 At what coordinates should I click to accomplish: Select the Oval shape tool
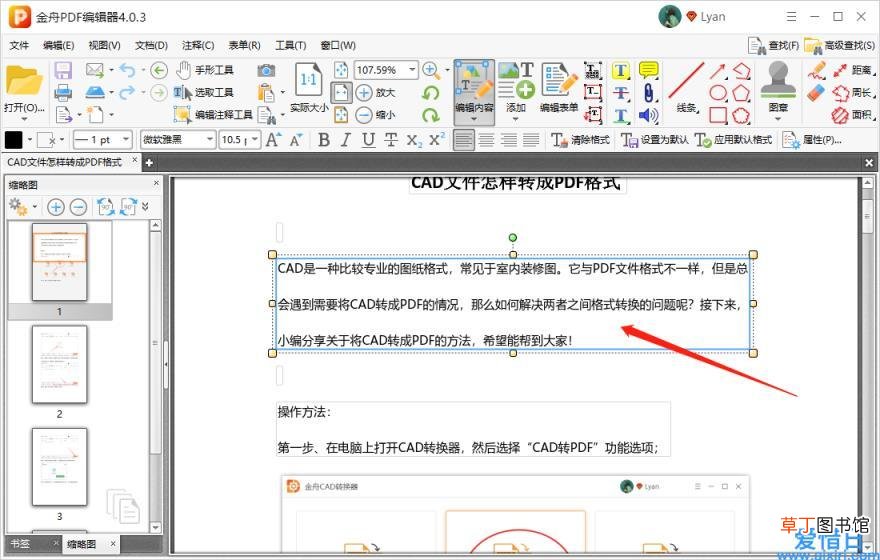(718, 93)
